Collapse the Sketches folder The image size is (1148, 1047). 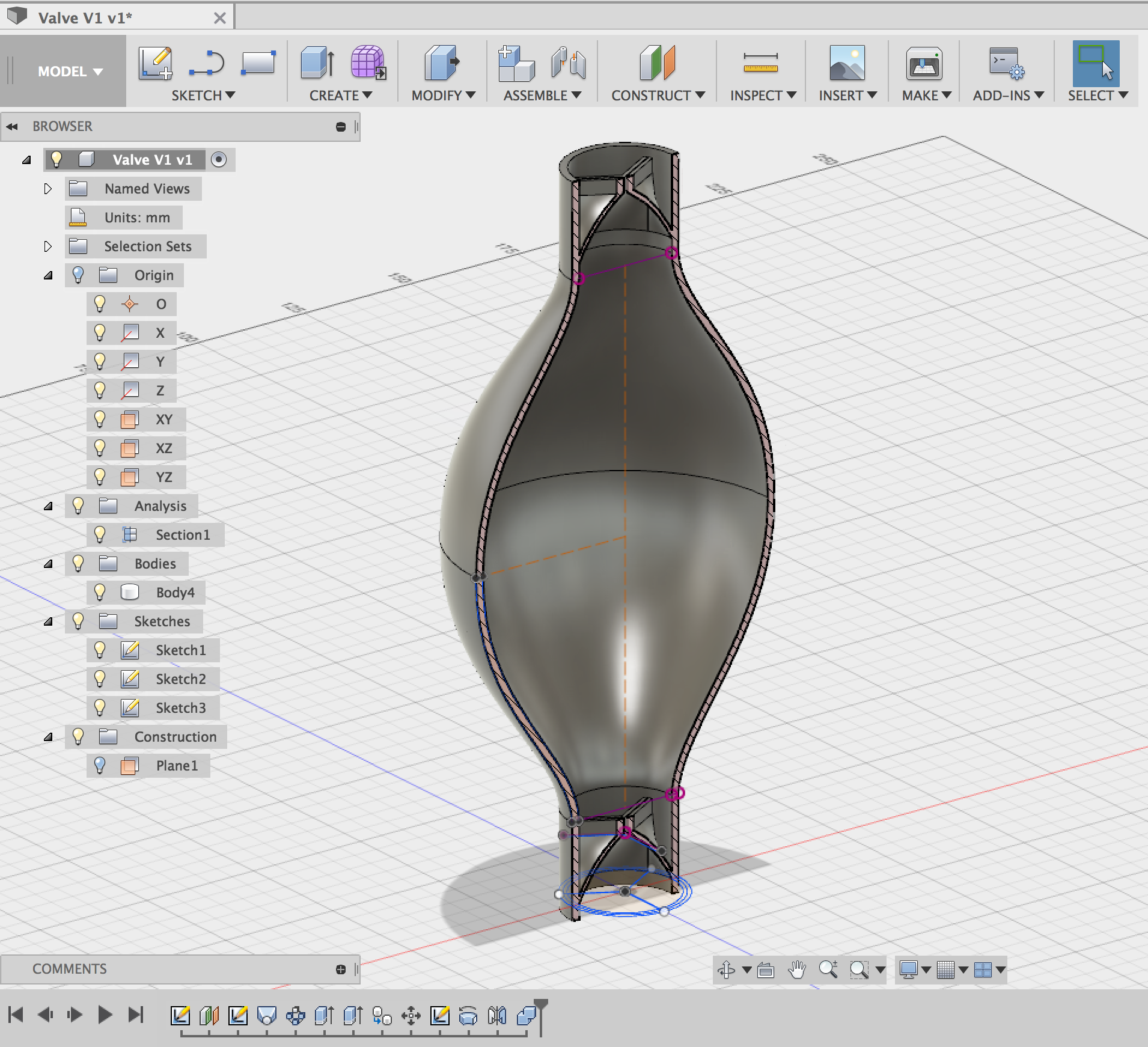click(48, 621)
